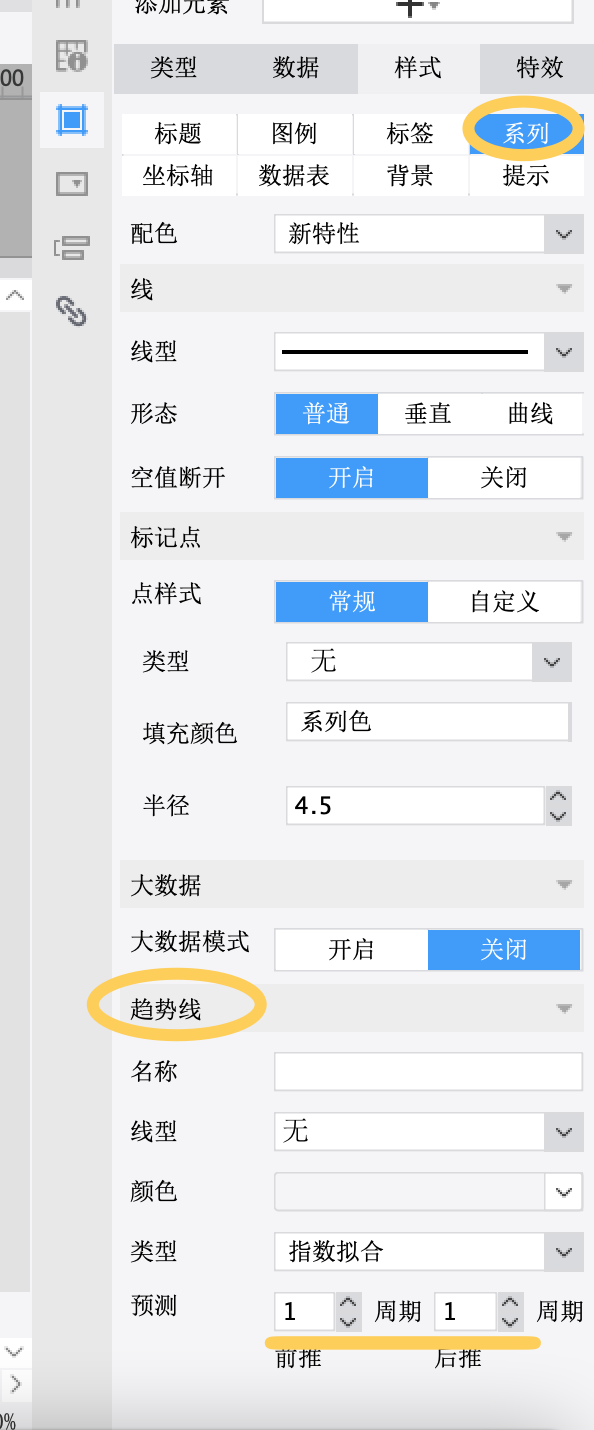Click the chain link sidebar icon

pyautogui.click(x=71, y=311)
